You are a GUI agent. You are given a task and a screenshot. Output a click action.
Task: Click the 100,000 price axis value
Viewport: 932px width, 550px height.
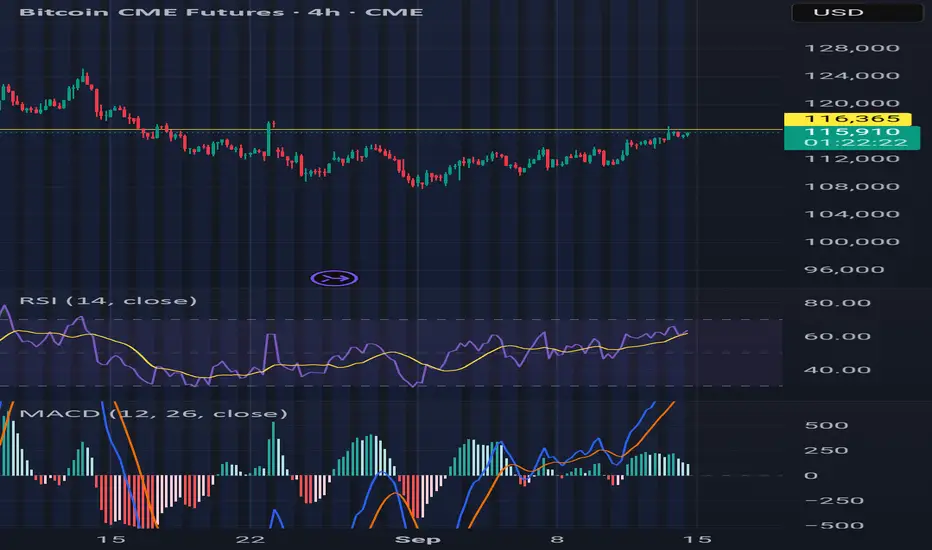851,242
